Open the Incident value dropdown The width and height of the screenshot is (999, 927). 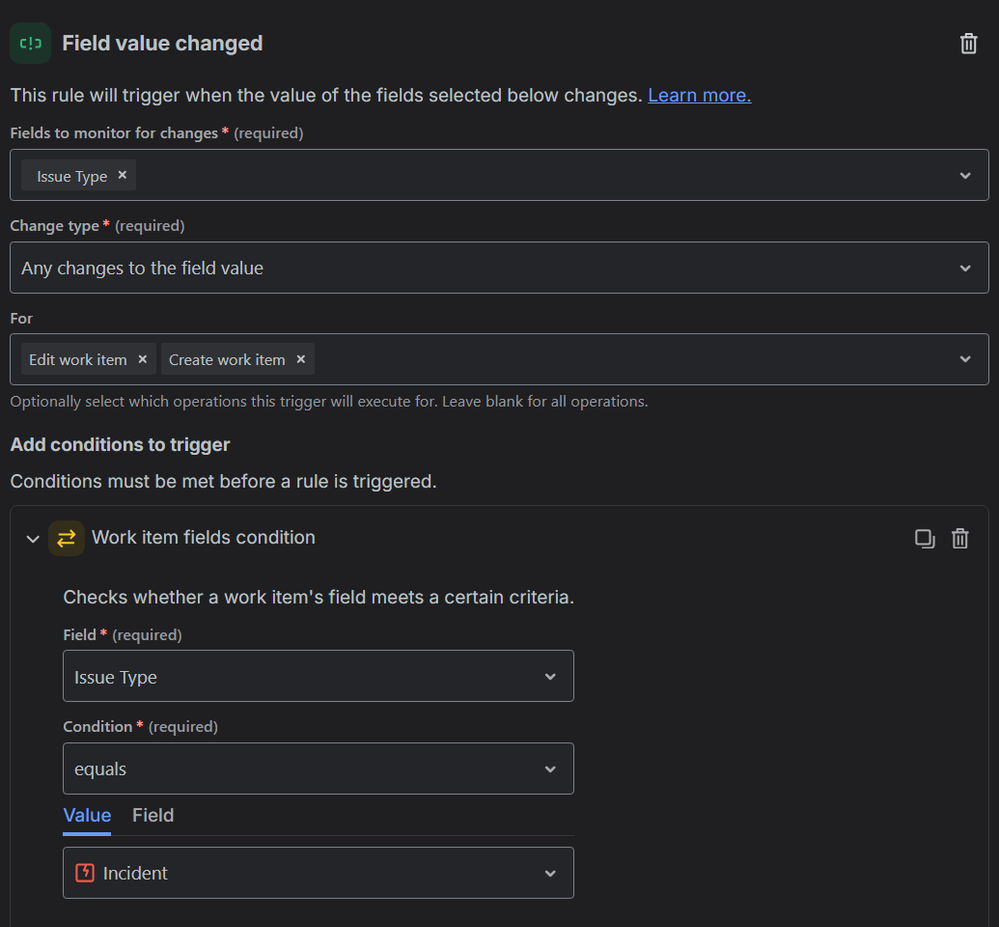[549, 873]
